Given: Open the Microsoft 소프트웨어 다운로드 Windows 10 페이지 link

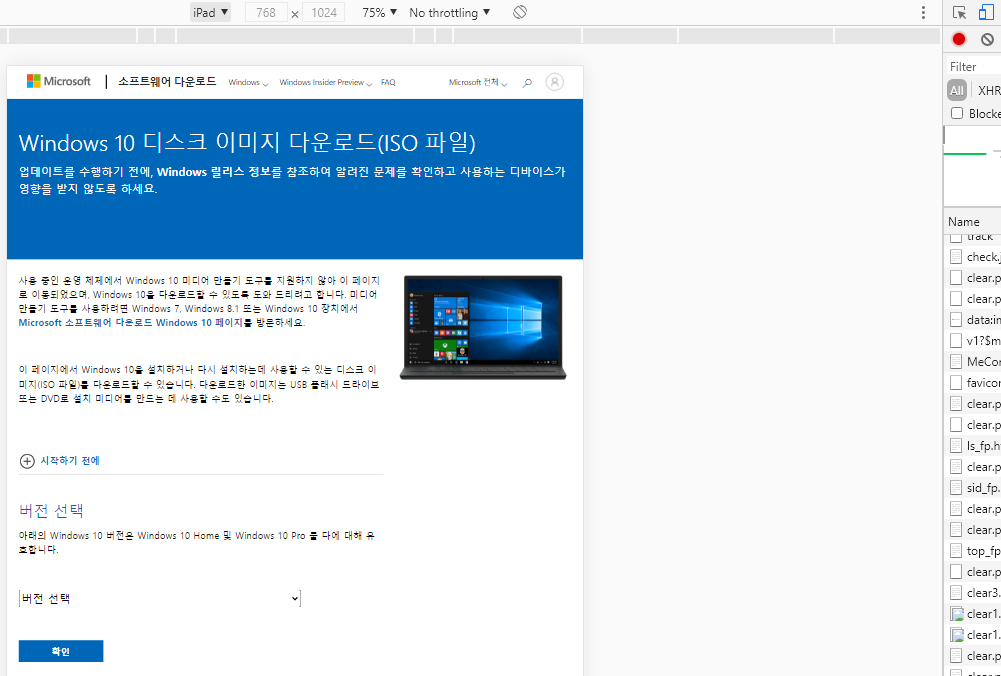Looking at the screenshot, I should pyautogui.click(x=131, y=322).
